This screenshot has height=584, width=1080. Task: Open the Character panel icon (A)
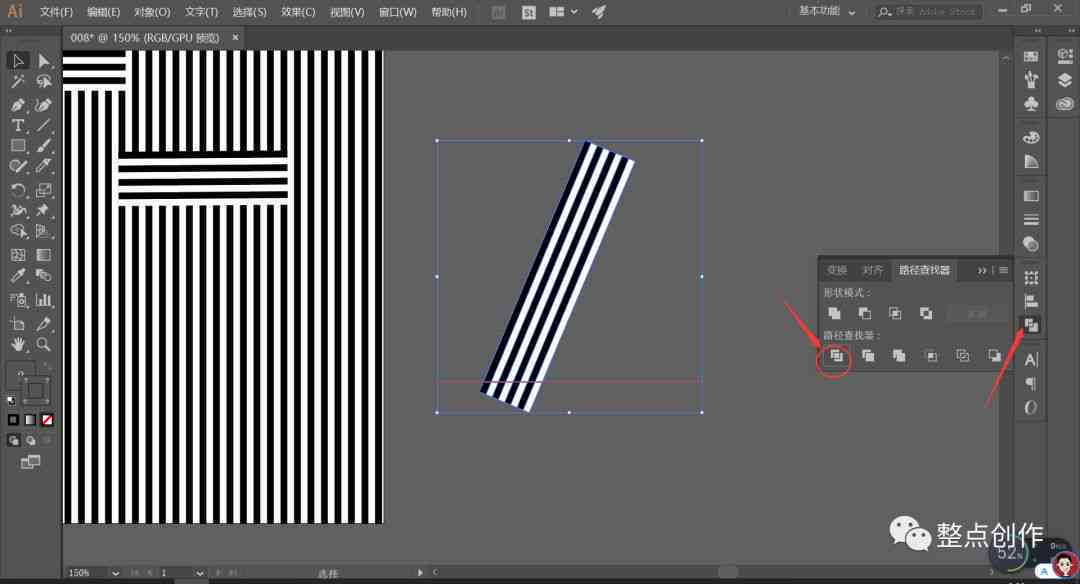(1031, 359)
